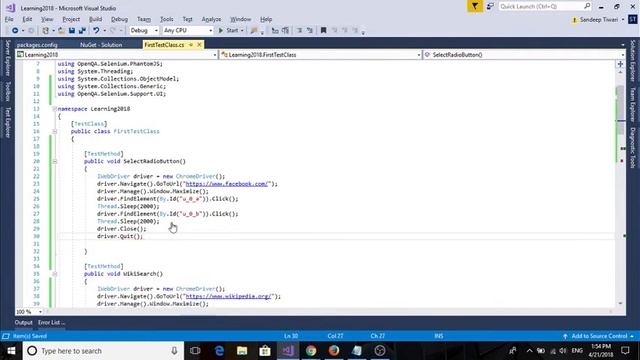Open the Action Center notification icon
The height and width of the screenshot is (360, 640).
[x=625, y=351]
